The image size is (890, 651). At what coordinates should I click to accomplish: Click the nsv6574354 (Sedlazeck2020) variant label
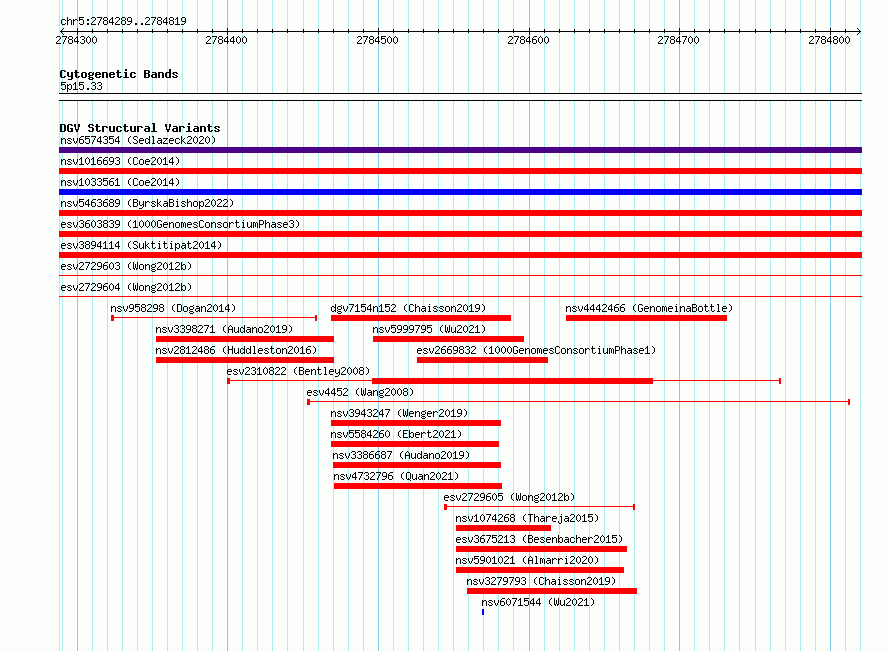pos(138,140)
